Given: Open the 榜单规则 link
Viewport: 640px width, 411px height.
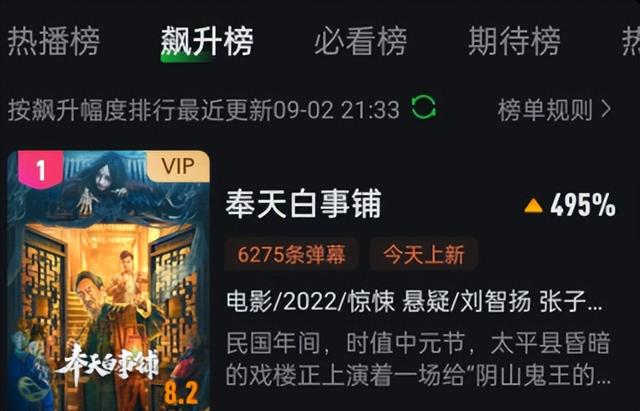Looking at the screenshot, I should coord(545,109).
